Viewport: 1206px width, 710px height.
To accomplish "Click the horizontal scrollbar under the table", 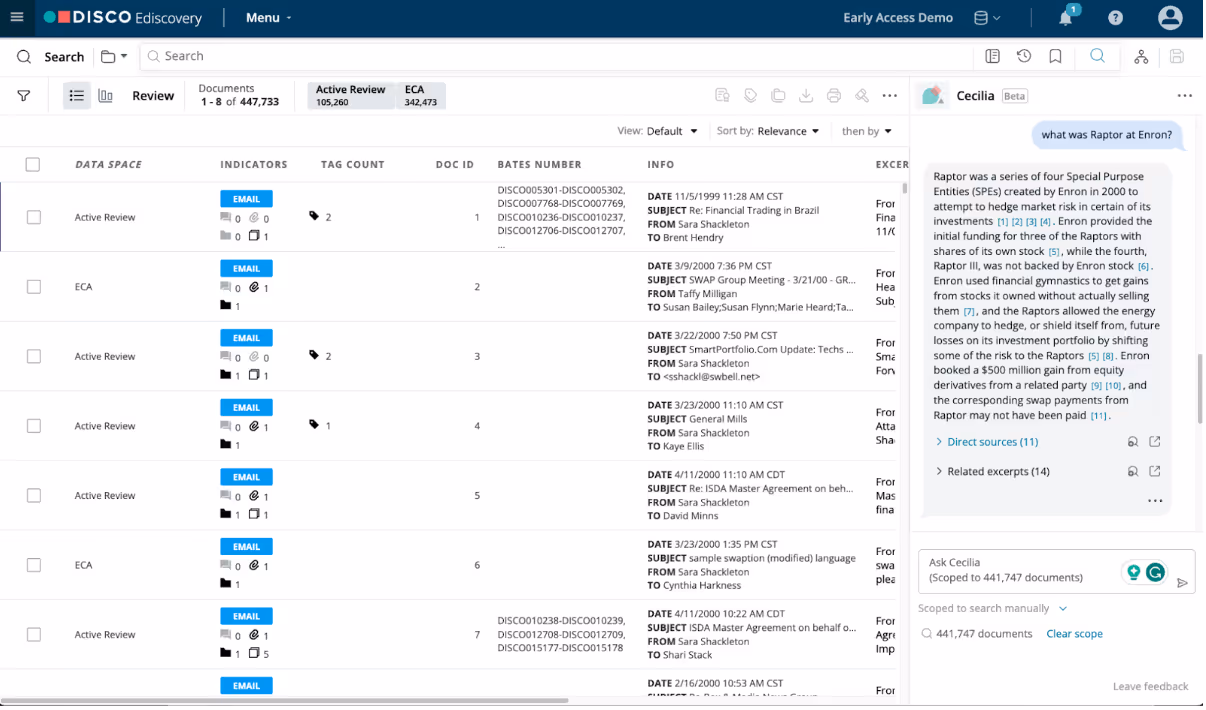I will pos(285,701).
